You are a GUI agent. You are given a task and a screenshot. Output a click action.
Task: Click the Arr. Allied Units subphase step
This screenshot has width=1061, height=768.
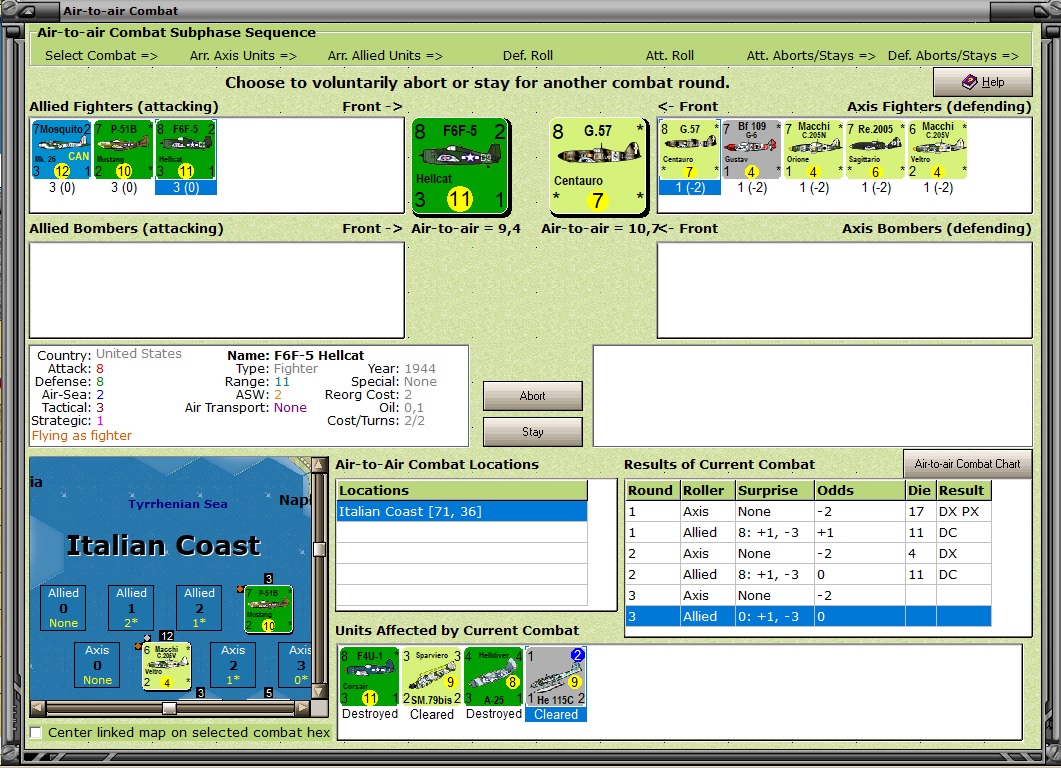point(385,55)
